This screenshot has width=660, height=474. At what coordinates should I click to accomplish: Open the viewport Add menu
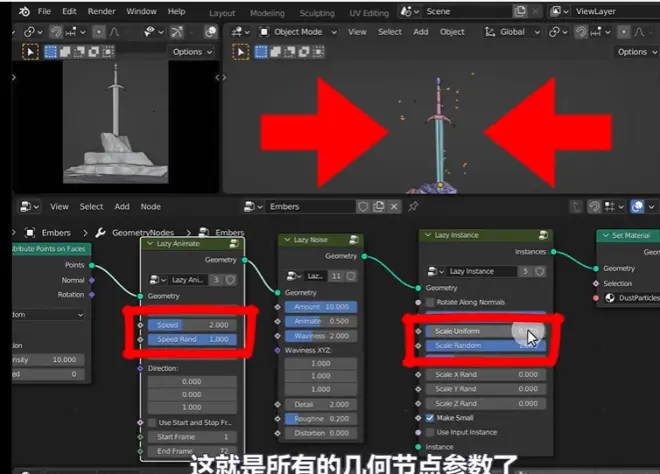coord(420,32)
